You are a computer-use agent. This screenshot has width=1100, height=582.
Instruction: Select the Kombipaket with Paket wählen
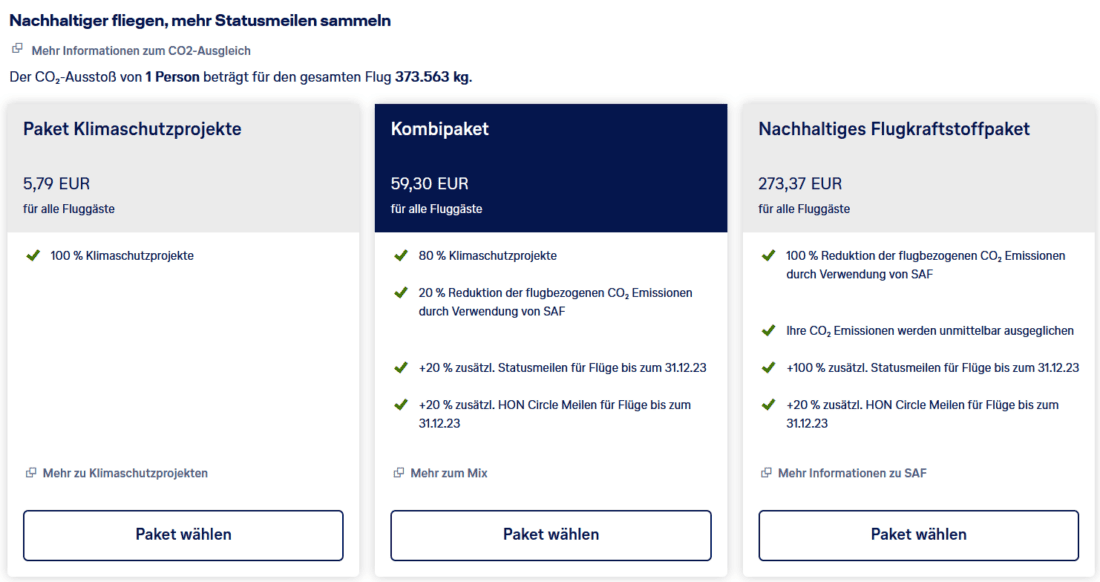coord(551,535)
